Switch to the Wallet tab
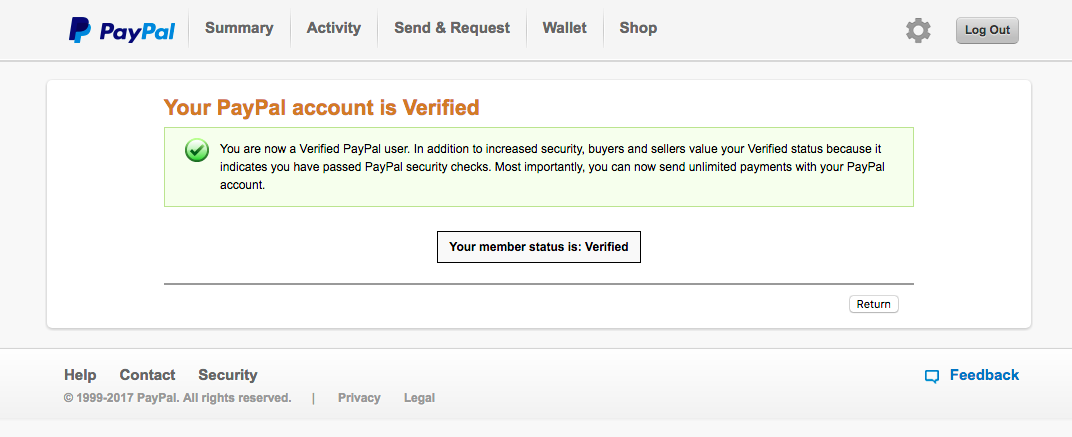 [565, 28]
